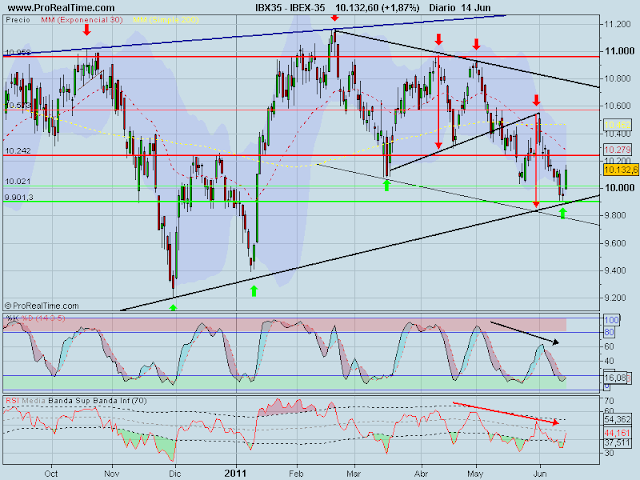
Task: Click the www.ProRealTime.com header text
Action: tap(61, 7)
